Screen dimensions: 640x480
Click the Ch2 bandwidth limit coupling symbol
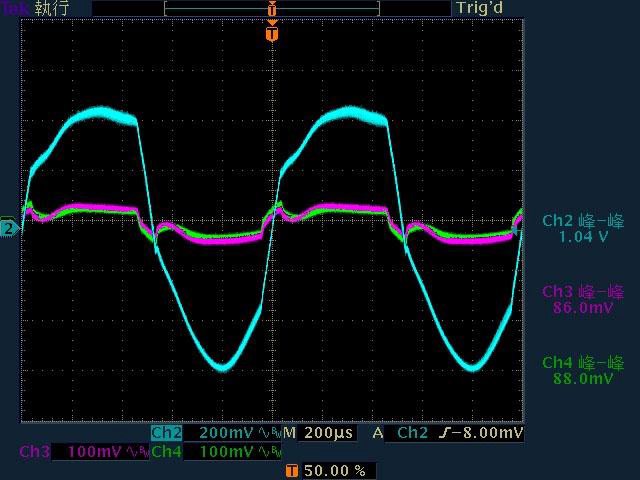point(269,433)
